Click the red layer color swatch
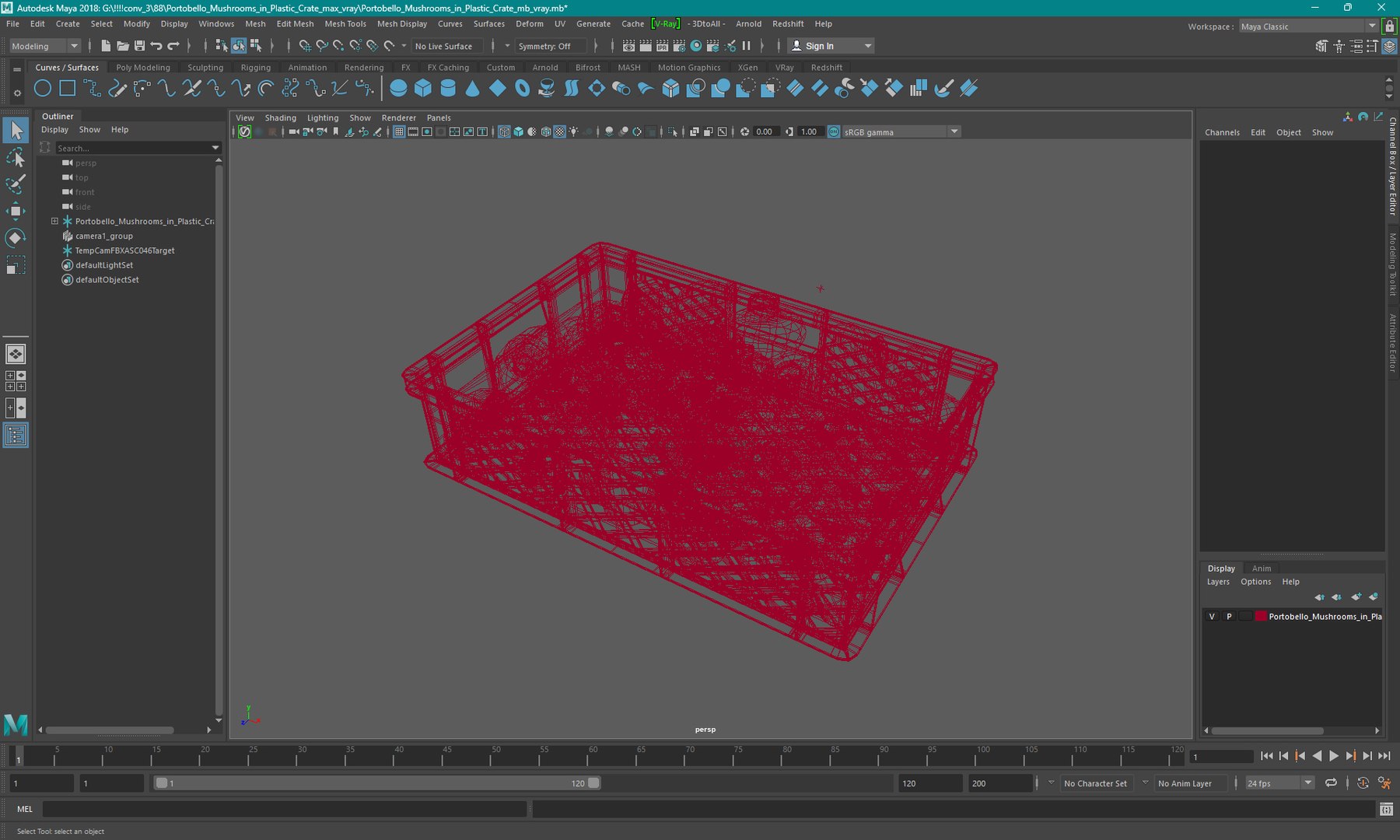Viewport: 1400px width, 840px height. [1260, 616]
